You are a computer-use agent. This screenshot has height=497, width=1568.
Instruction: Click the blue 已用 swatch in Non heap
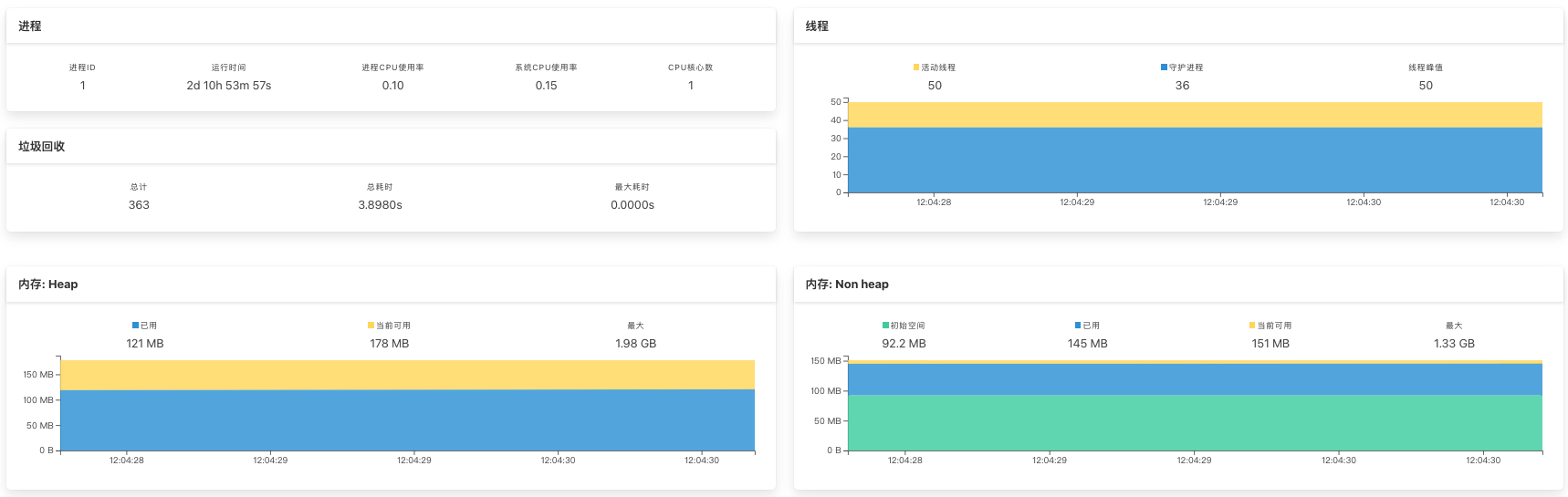click(x=1078, y=326)
